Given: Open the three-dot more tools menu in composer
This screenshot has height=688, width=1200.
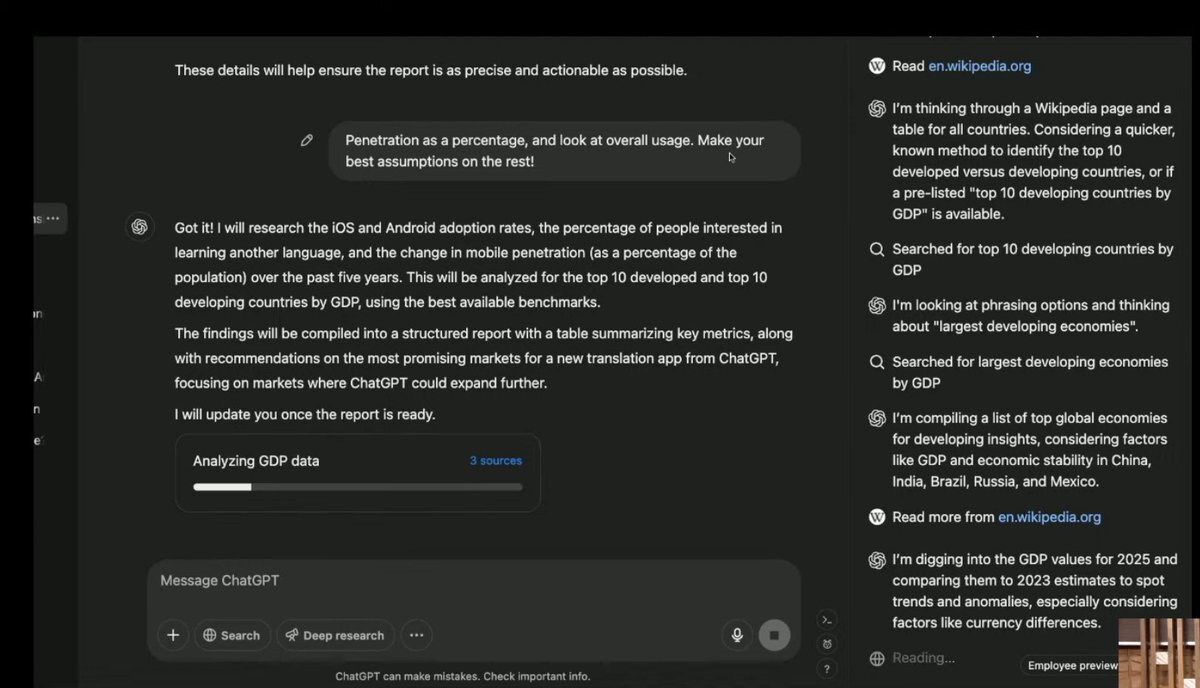Looking at the screenshot, I should point(417,635).
